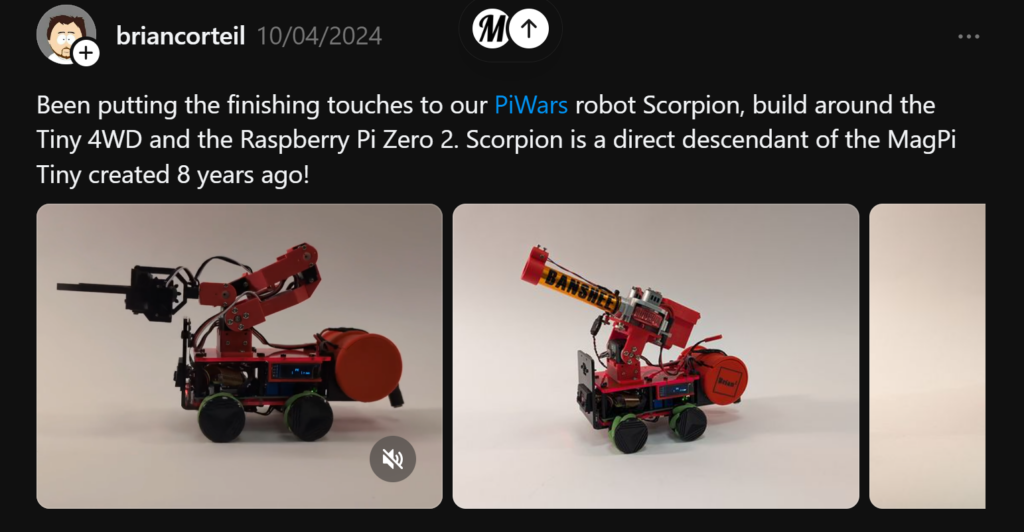The height and width of the screenshot is (532, 1024).
Task: Click the 10/04/2024 post date
Action: click(x=319, y=36)
